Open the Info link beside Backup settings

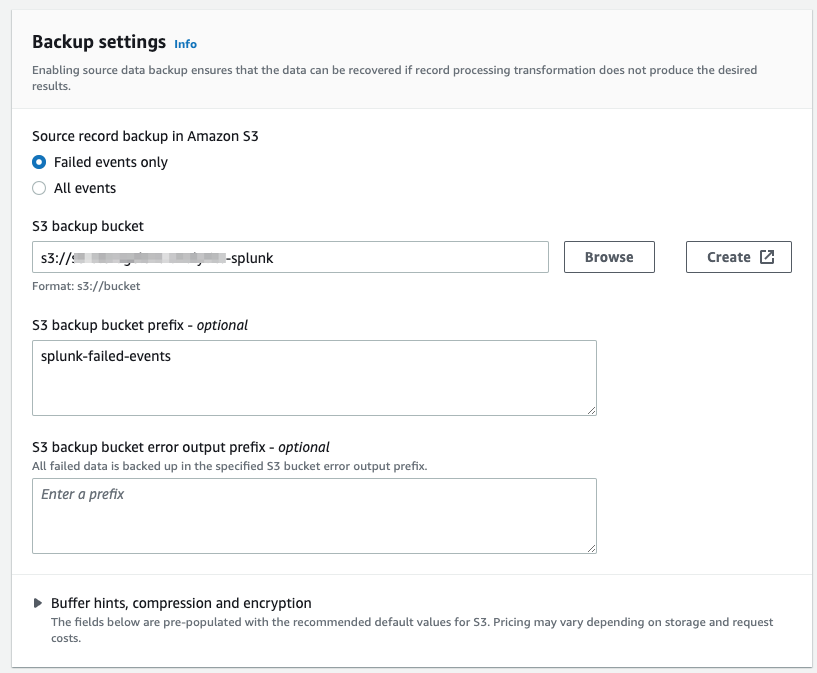pyautogui.click(x=185, y=44)
